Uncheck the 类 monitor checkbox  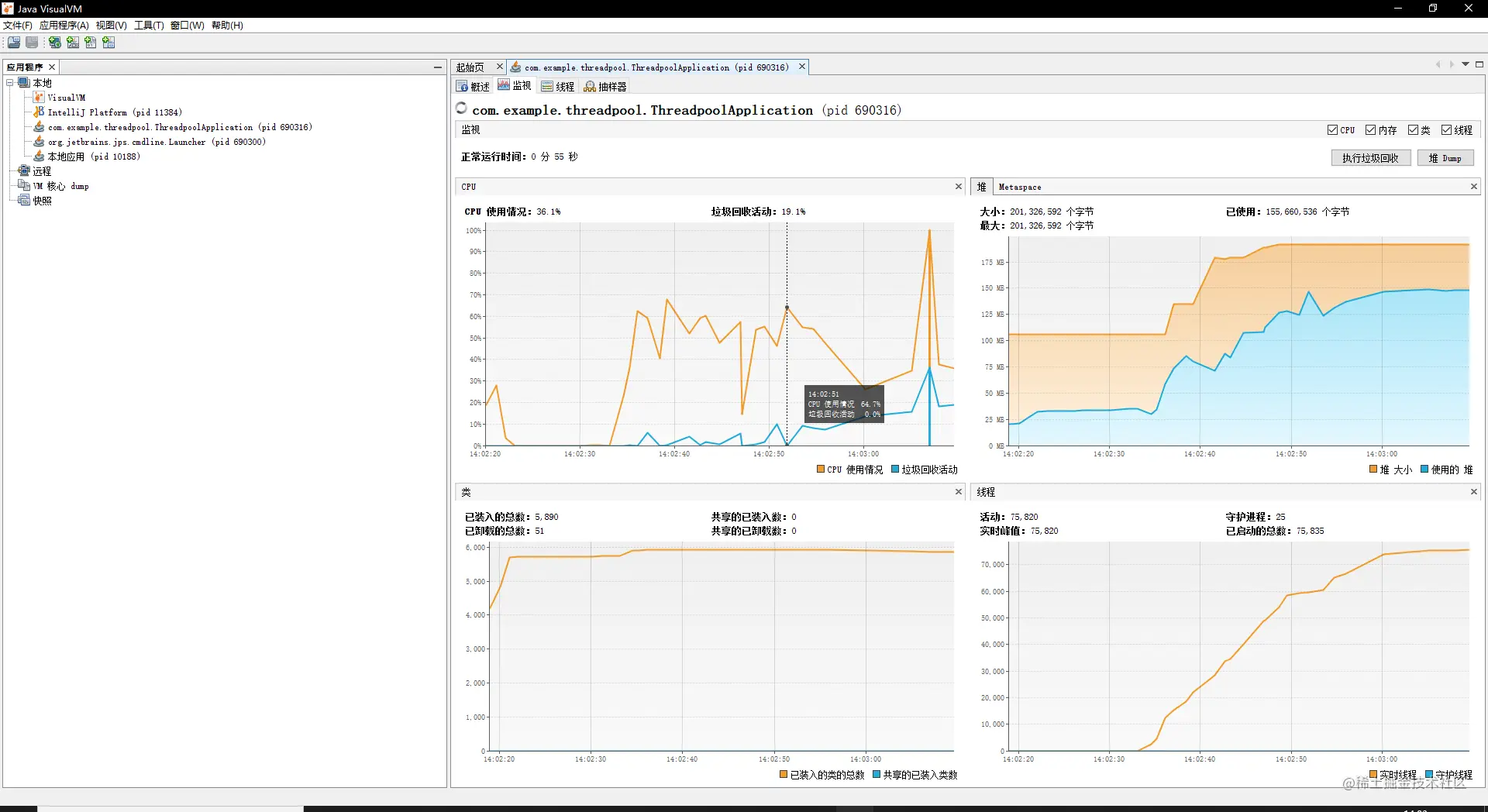[x=1413, y=130]
